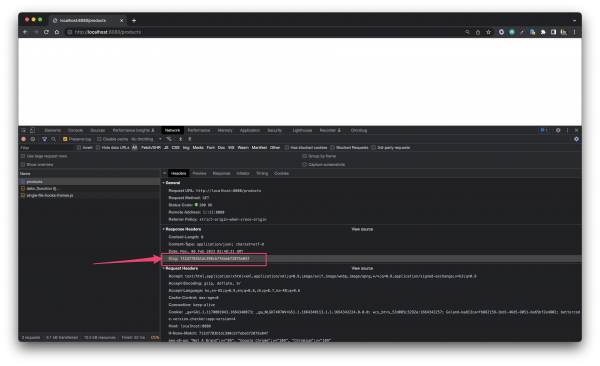
Task: Select single-file-hooks-frames.js request
Action: click(x=90, y=195)
